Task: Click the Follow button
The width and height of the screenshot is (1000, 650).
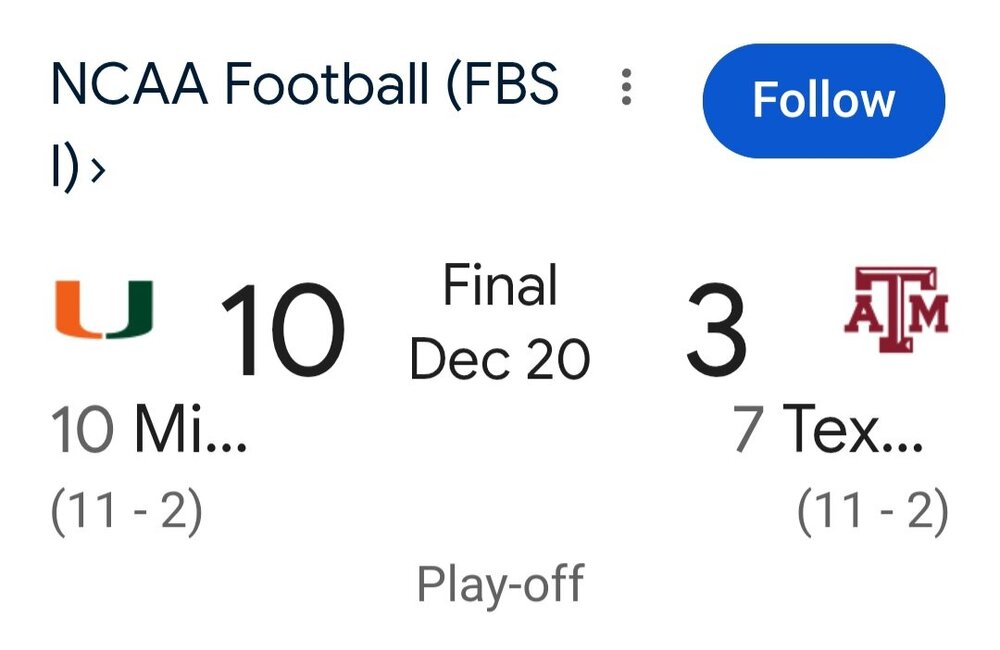Action: point(823,101)
